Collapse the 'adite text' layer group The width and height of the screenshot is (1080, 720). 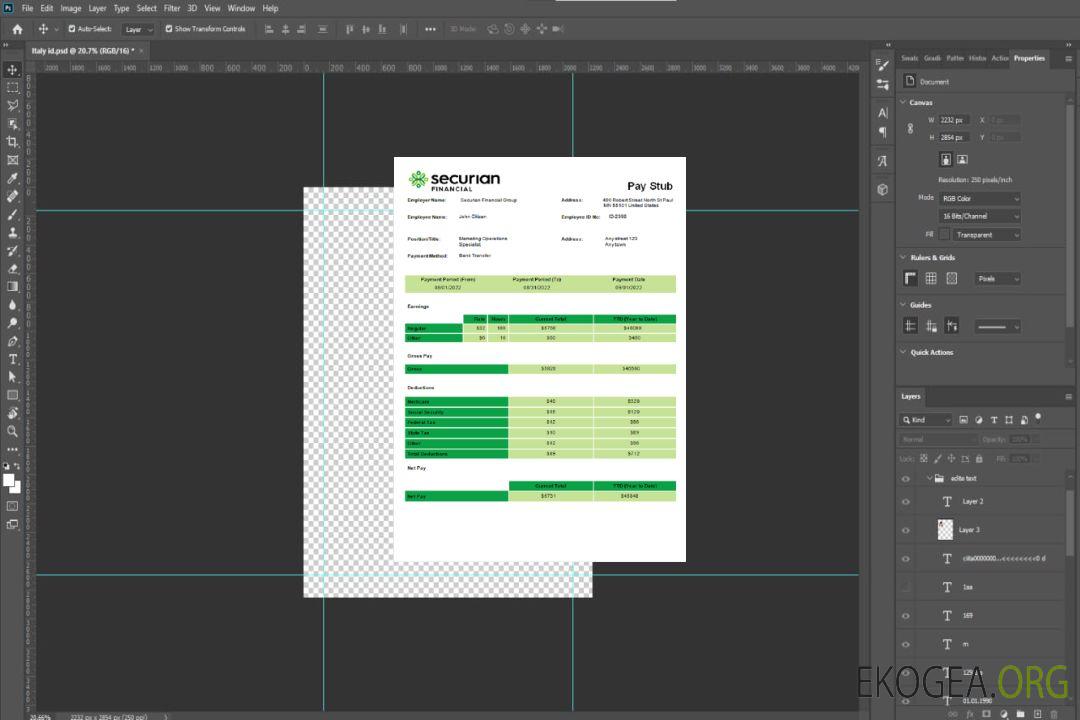coord(927,479)
